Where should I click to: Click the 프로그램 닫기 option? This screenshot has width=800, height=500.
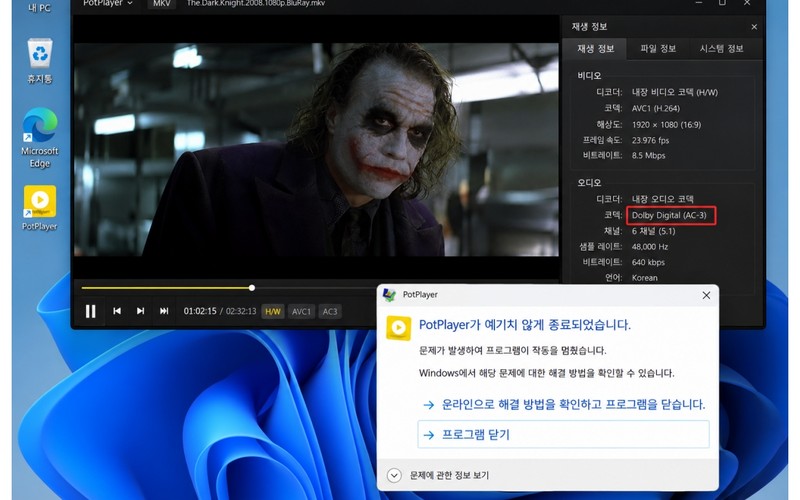[563, 435]
